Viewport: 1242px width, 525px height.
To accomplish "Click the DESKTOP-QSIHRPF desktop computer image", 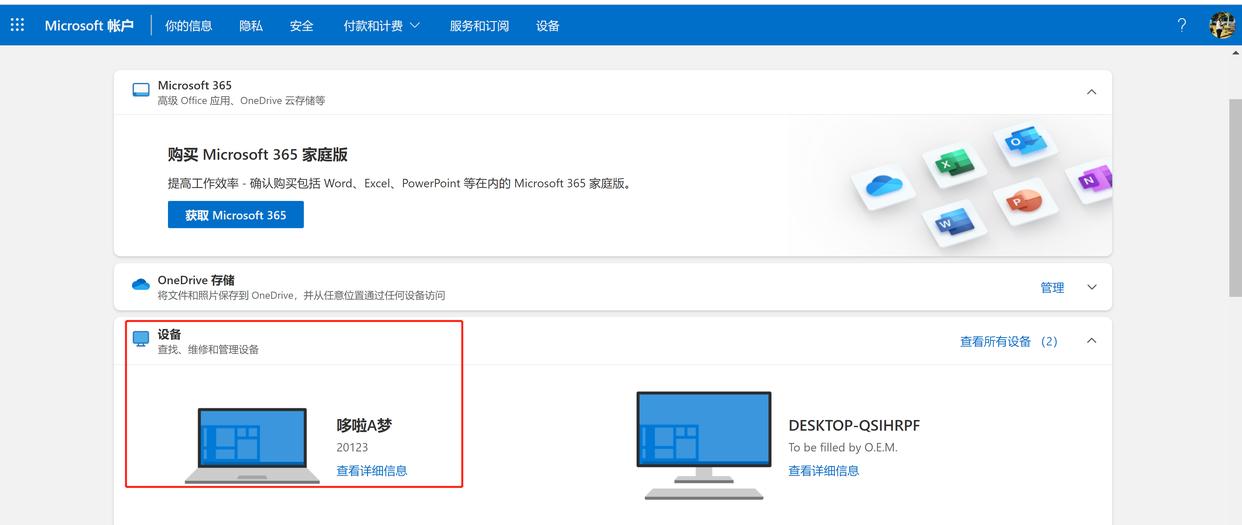I will click(704, 445).
